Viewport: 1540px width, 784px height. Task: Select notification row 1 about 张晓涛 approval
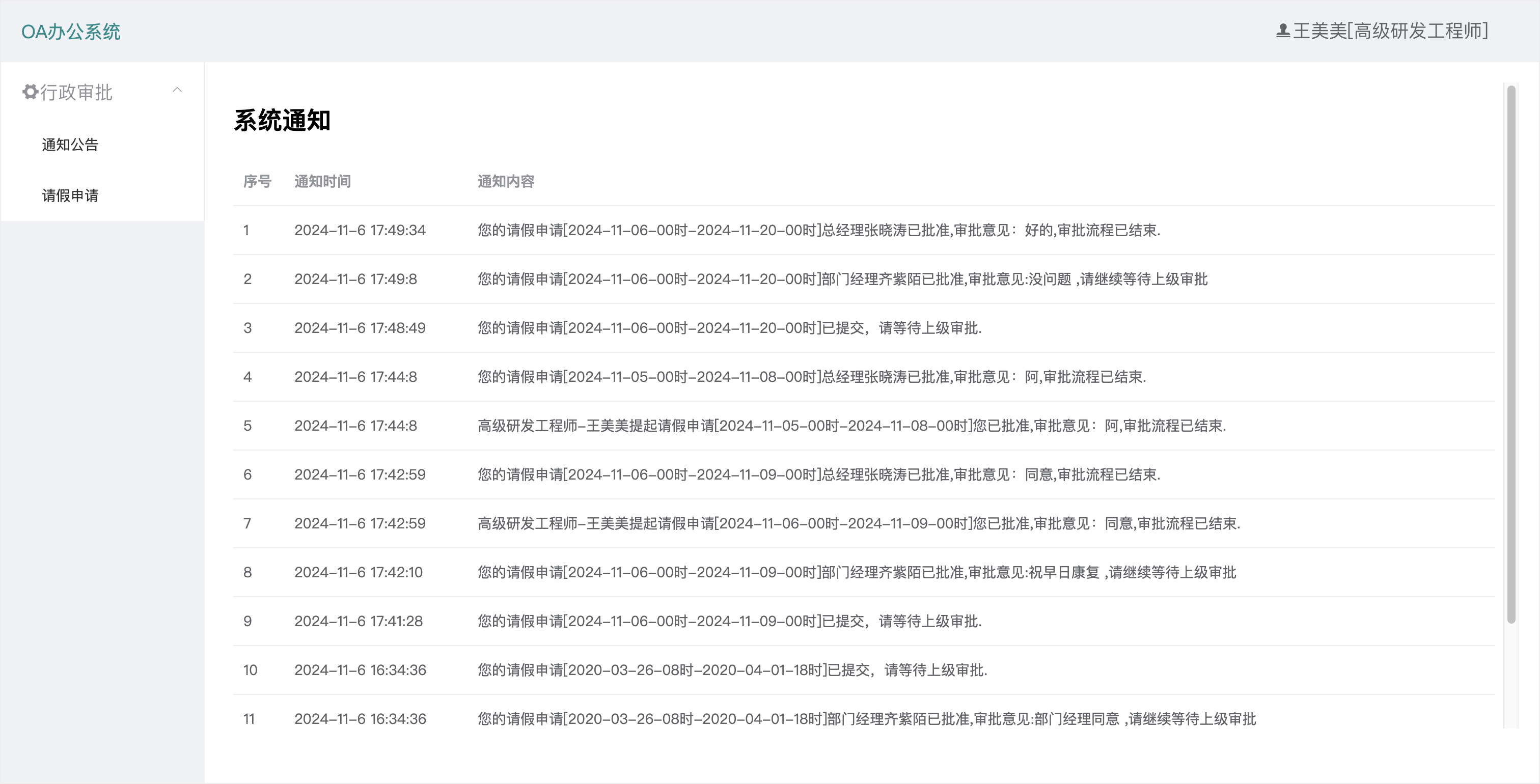point(818,230)
